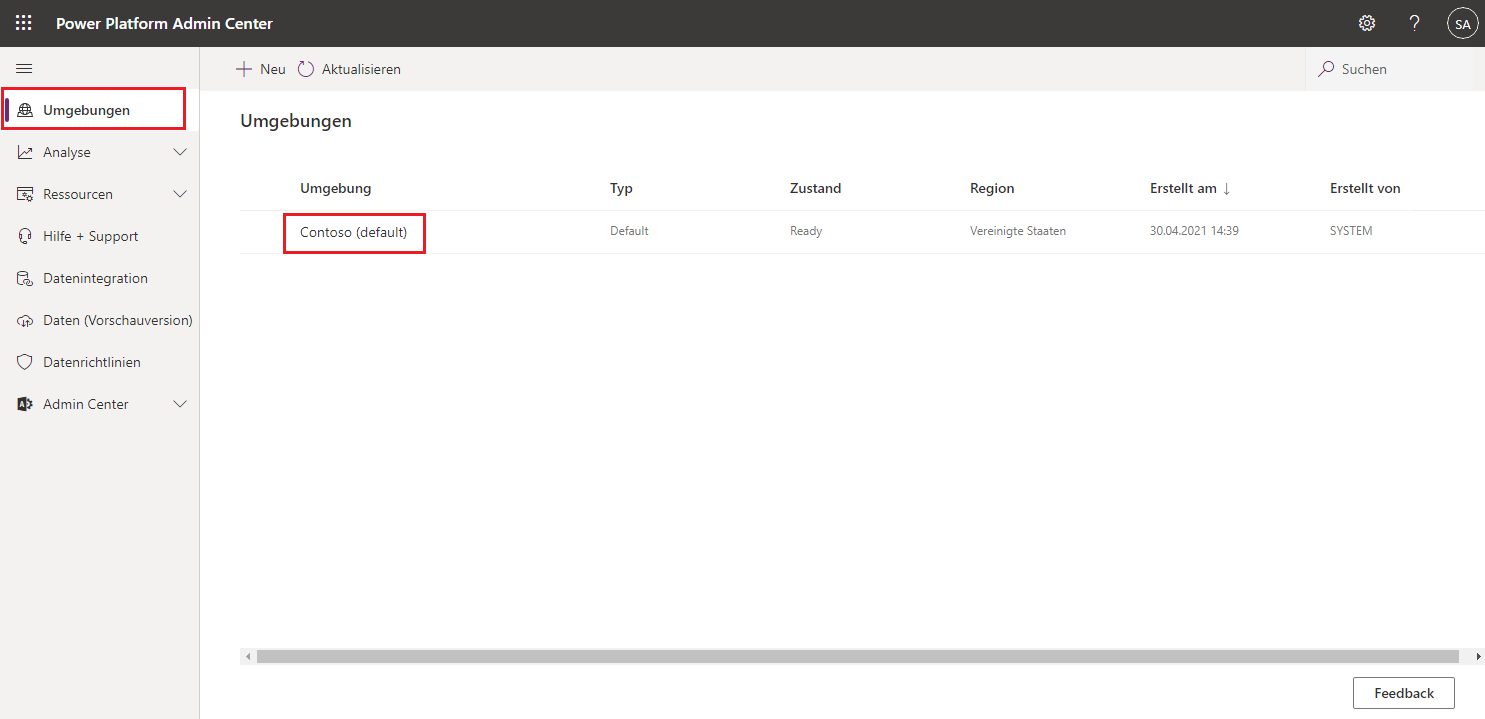Expand the Admin Center chevron
The height and width of the screenshot is (719, 1485).
[x=180, y=404]
